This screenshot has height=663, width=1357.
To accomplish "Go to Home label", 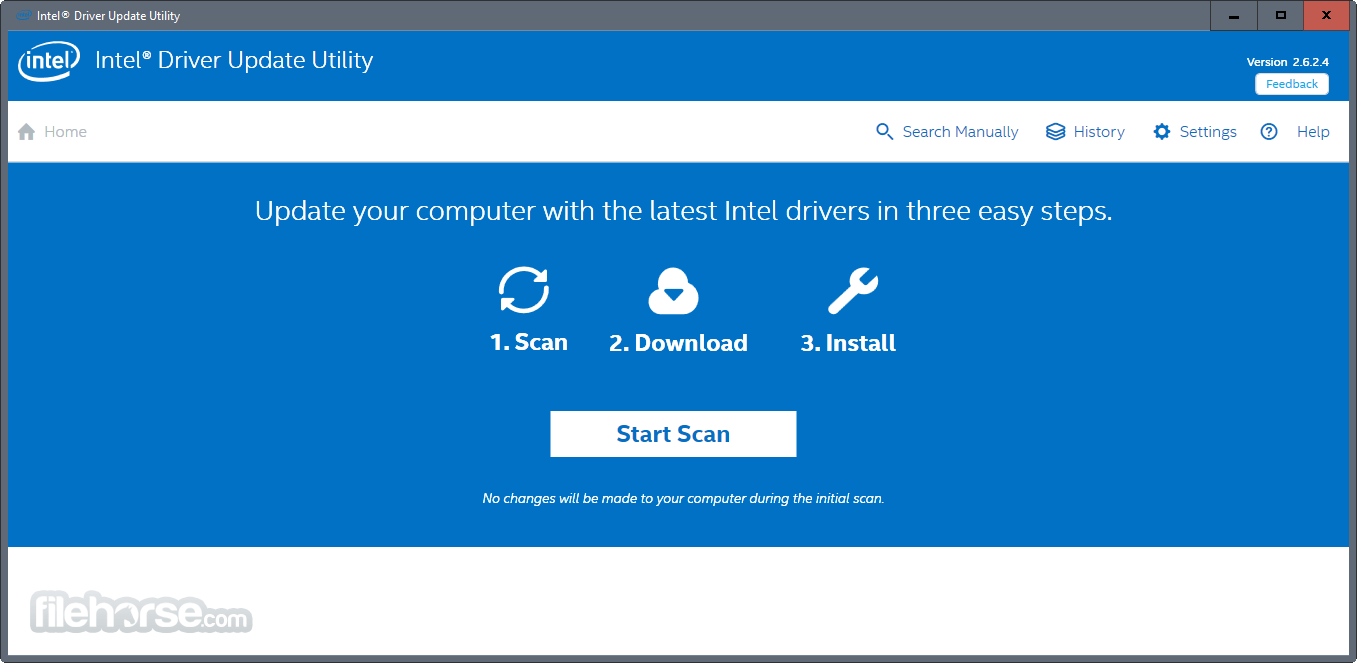I will [x=65, y=132].
